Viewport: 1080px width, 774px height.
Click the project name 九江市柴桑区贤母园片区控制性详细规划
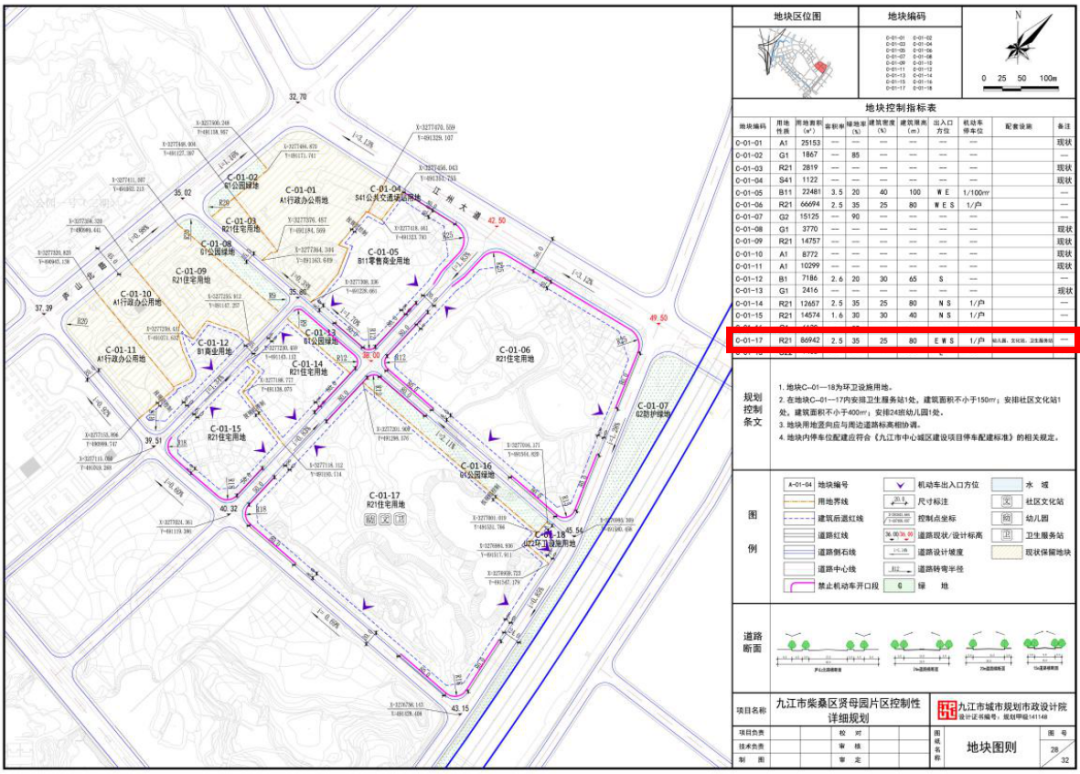tap(848, 711)
